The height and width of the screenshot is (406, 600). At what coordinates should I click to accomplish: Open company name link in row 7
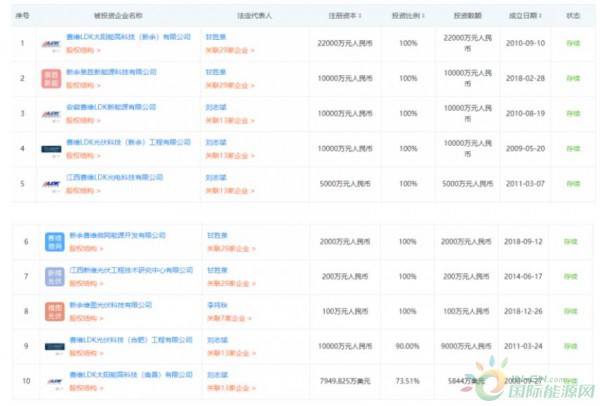coord(131,270)
